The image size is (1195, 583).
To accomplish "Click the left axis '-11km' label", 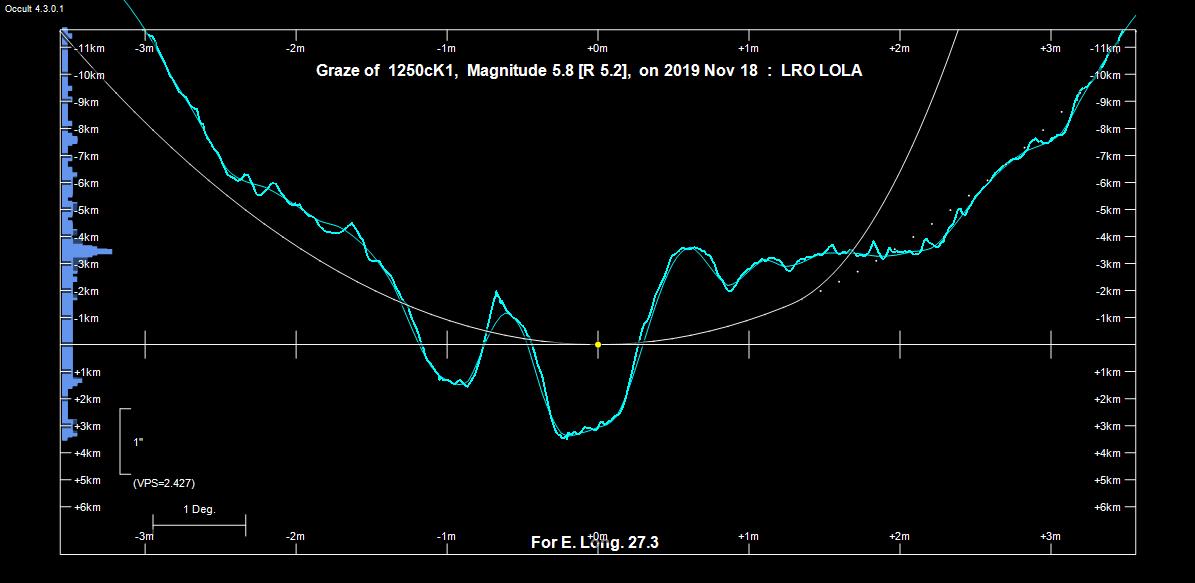I will (x=90, y=48).
